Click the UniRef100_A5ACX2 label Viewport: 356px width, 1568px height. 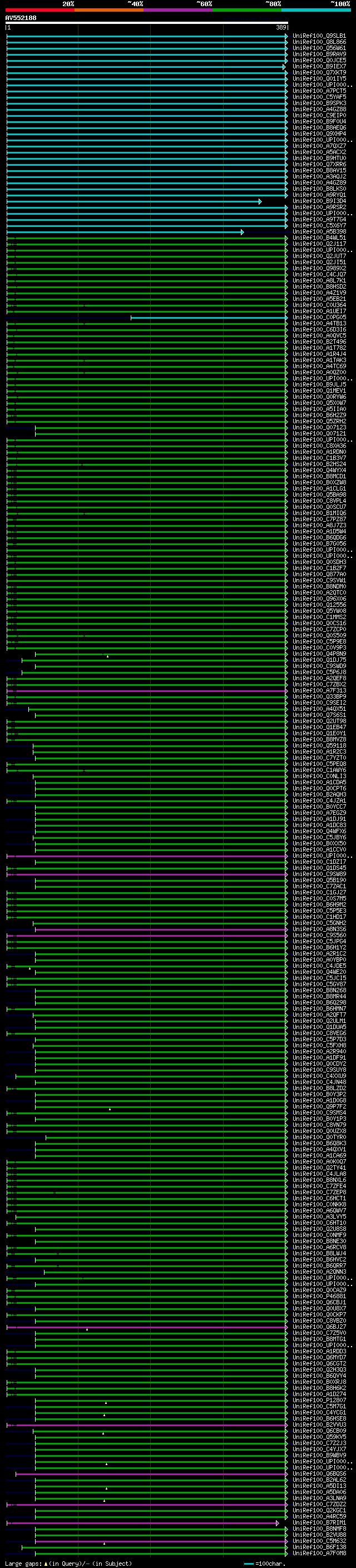click(x=319, y=152)
